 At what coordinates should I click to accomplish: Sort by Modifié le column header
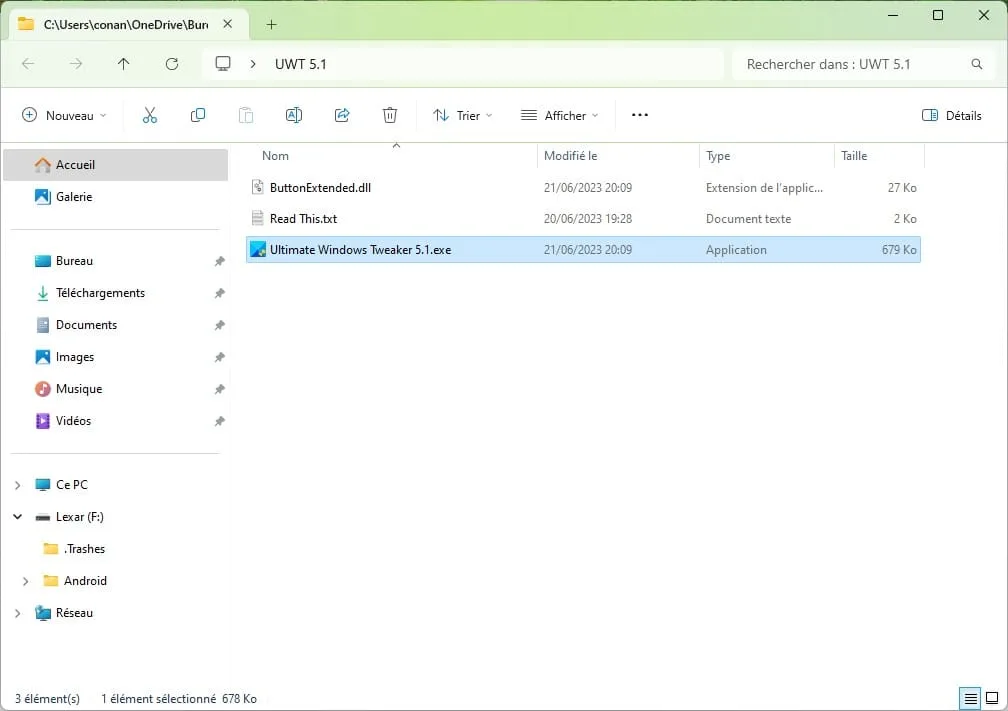(x=570, y=156)
